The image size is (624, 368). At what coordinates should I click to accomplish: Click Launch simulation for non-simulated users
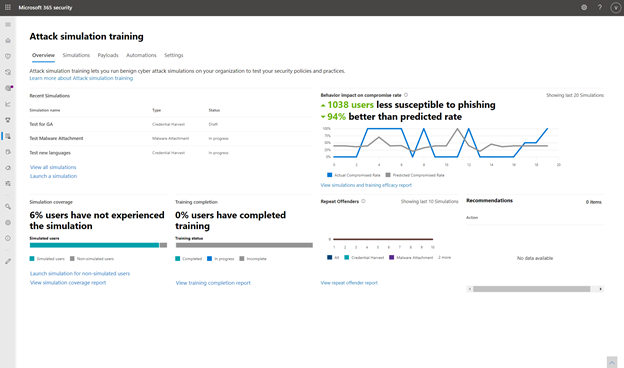tap(80, 274)
